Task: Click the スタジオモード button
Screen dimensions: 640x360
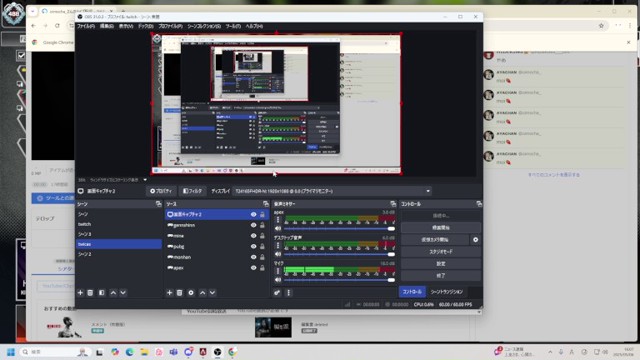Action: point(441,252)
